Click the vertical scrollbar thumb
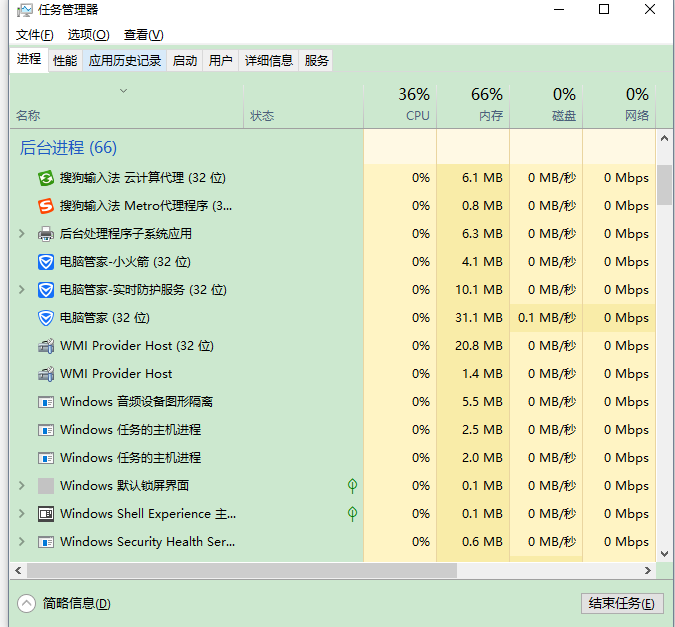Viewport: 675px width, 627px height. click(664, 185)
